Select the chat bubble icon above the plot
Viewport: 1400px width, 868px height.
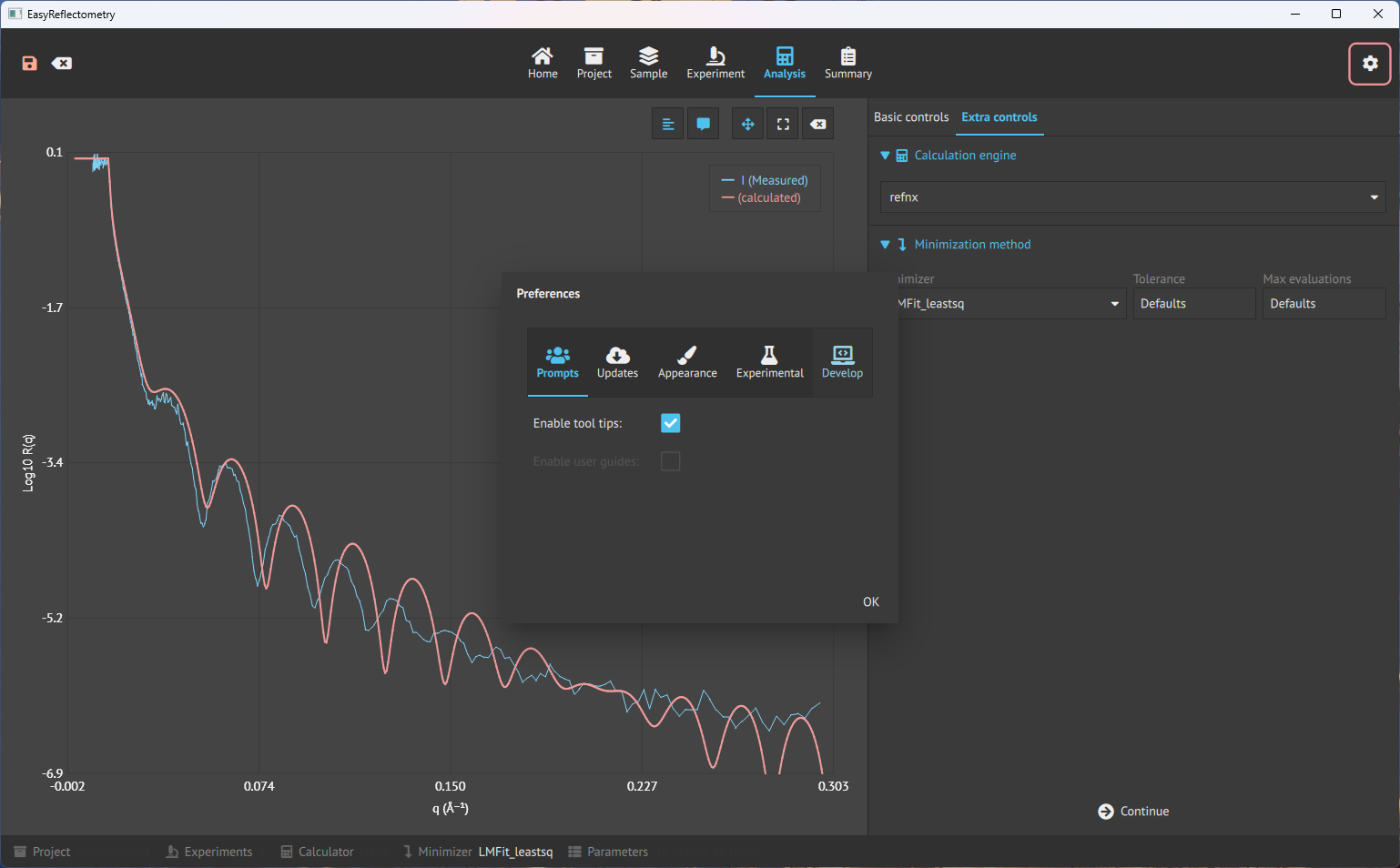703,123
